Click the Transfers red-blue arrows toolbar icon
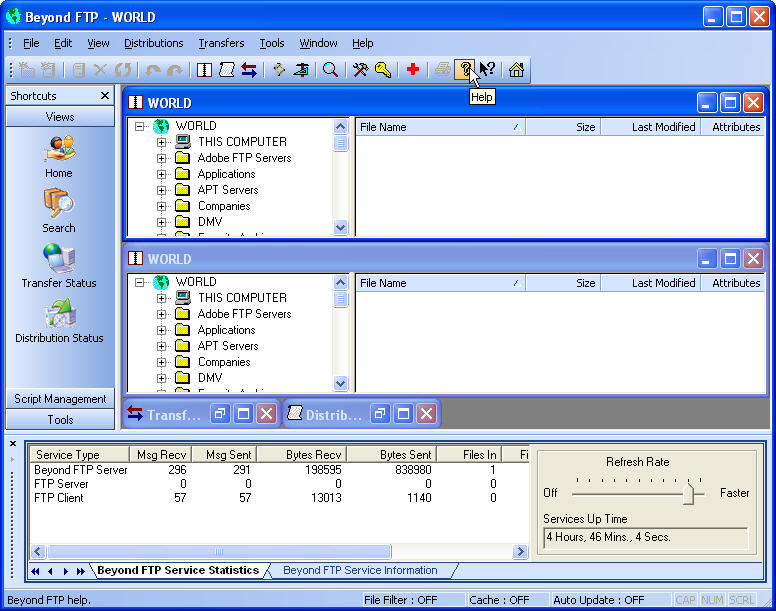776x611 pixels. pos(249,70)
